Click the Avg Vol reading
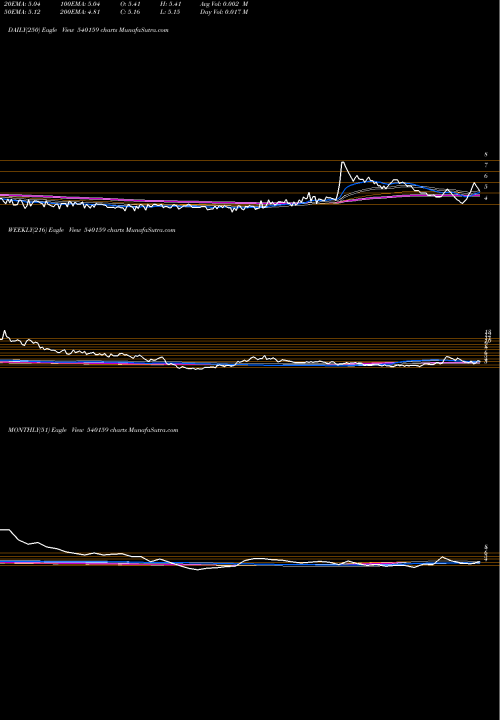Viewport: 500px width, 720px height. [224, 4]
